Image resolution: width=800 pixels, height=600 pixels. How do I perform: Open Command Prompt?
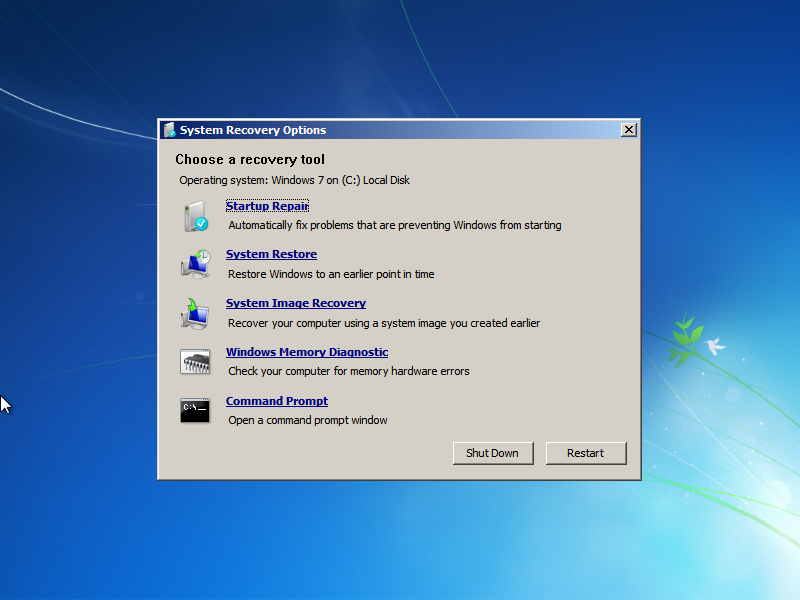click(x=276, y=401)
